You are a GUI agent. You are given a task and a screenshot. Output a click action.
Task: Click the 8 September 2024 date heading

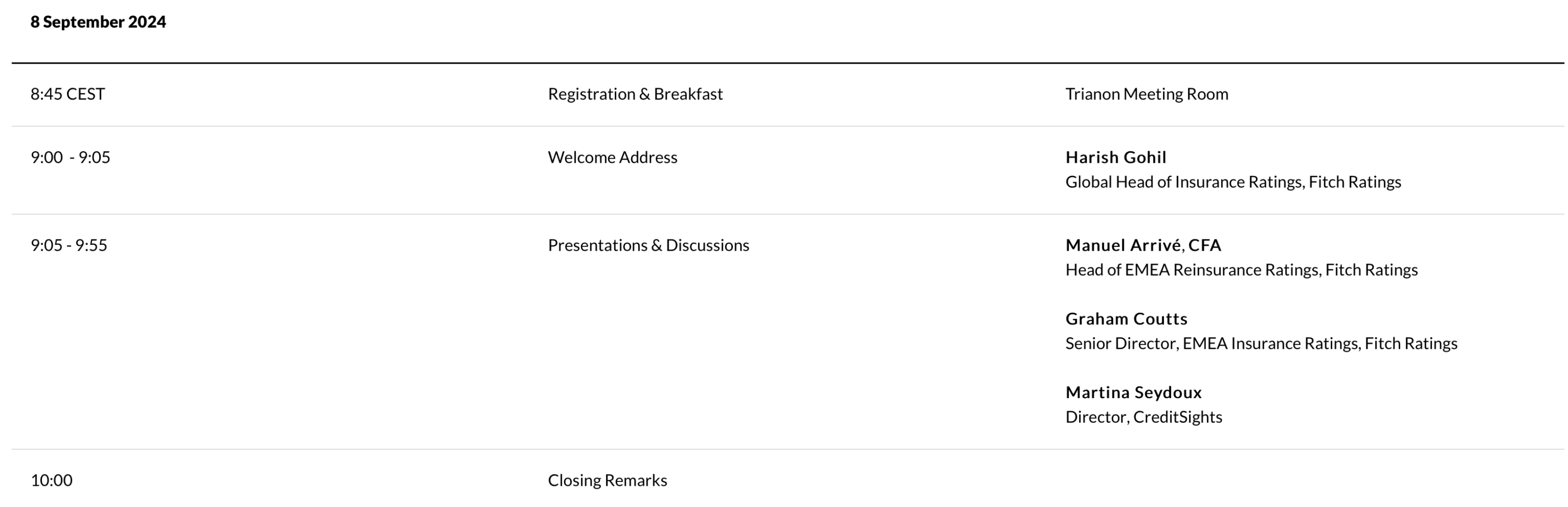click(98, 22)
